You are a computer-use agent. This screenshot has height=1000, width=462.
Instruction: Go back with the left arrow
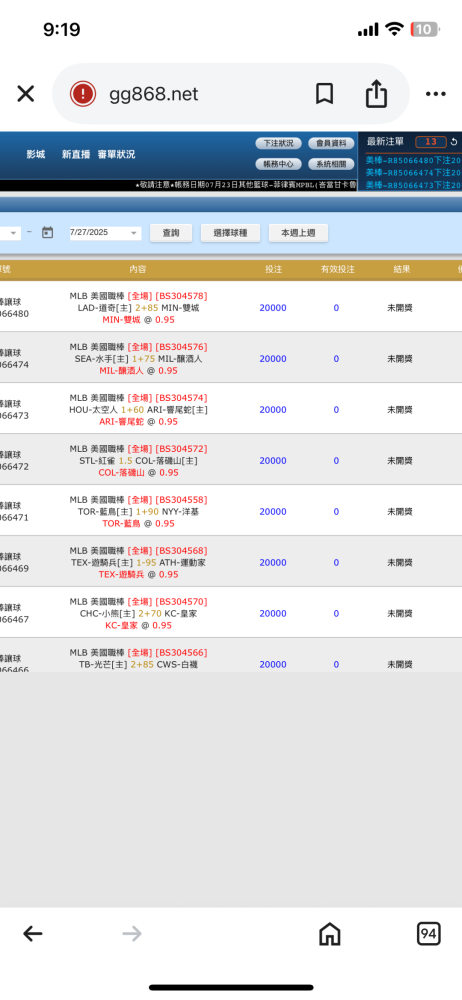[33, 934]
